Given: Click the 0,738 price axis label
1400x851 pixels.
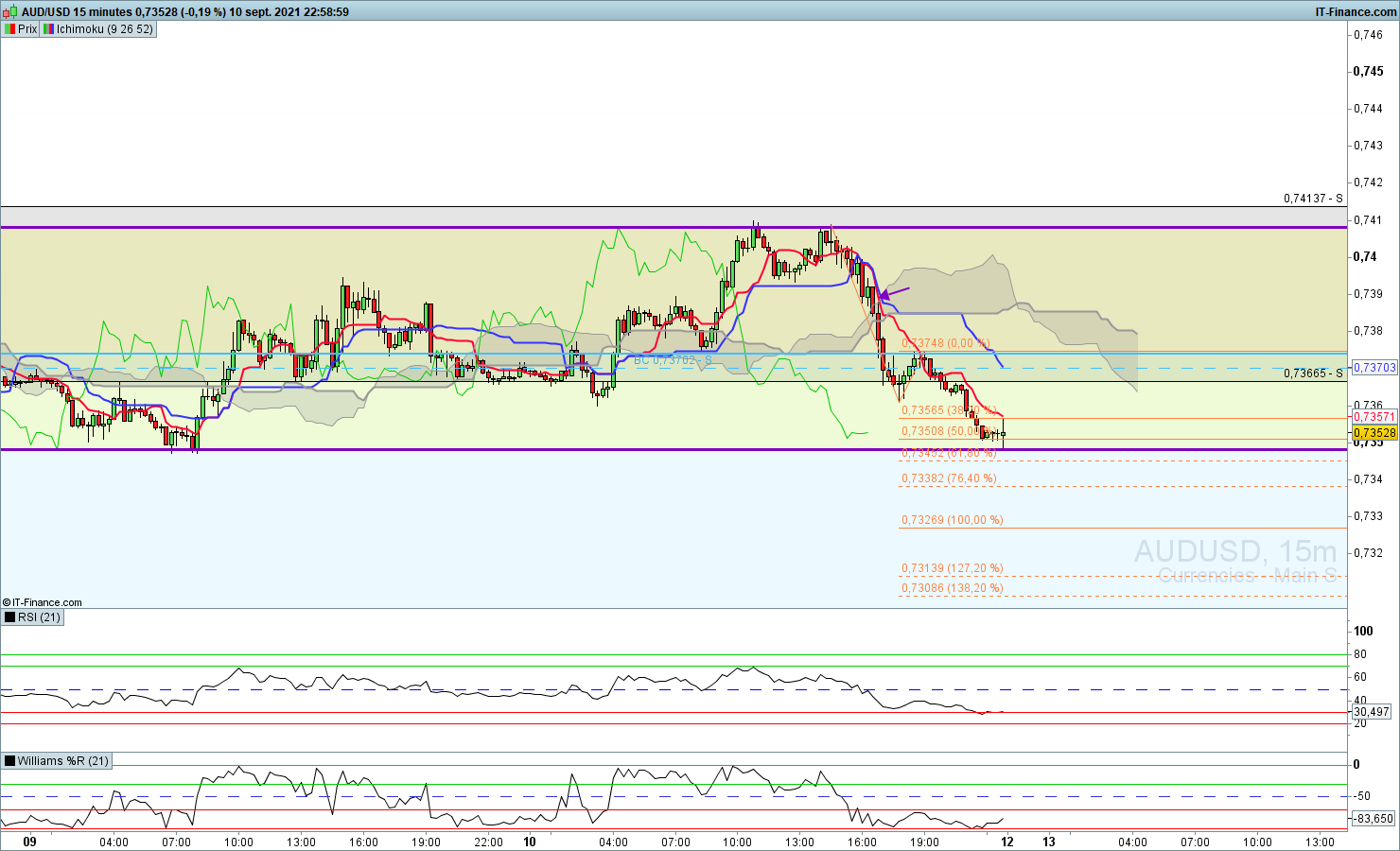Looking at the screenshot, I should [x=1368, y=331].
